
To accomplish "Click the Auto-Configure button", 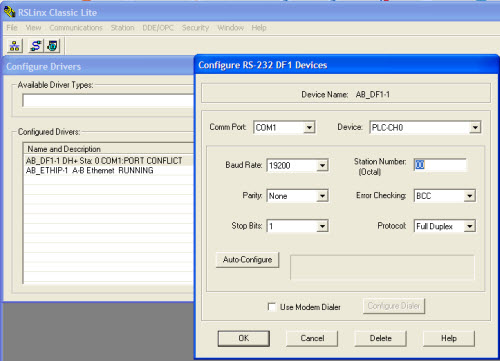I will [x=247, y=260].
